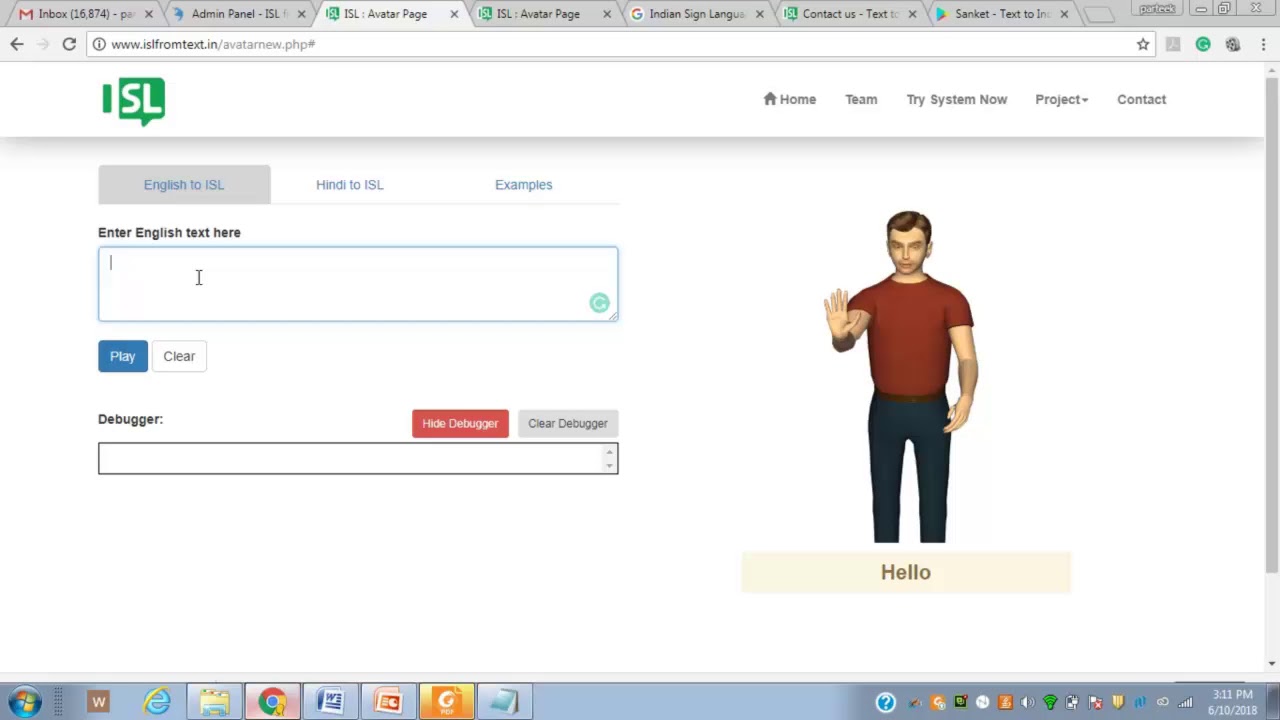Open Internet Explorer from the taskbar

pos(157,702)
